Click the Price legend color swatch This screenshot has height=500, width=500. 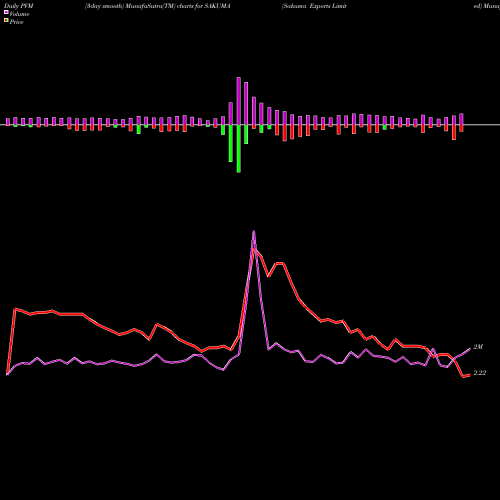click(x=6, y=21)
